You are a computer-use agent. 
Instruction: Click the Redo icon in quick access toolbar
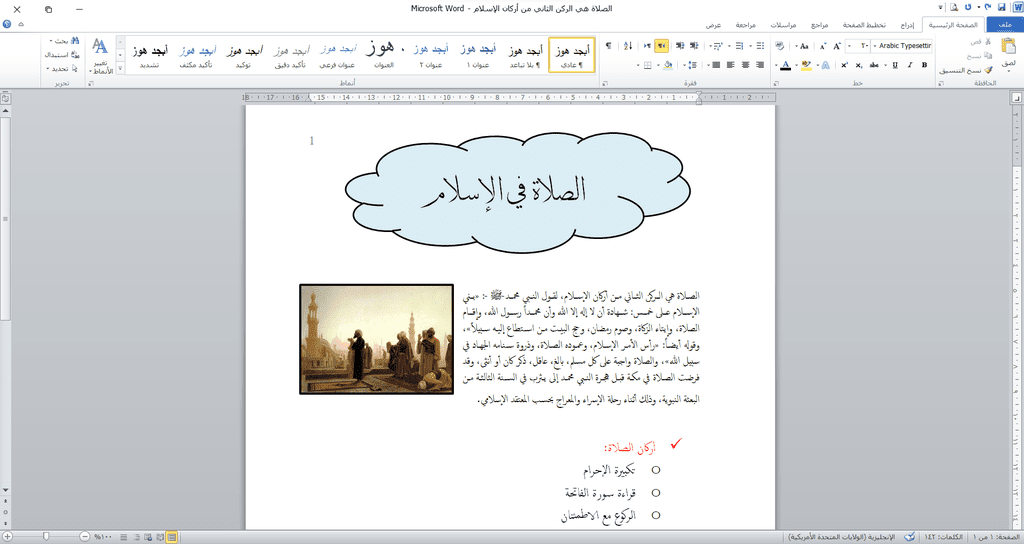click(x=968, y=7)
